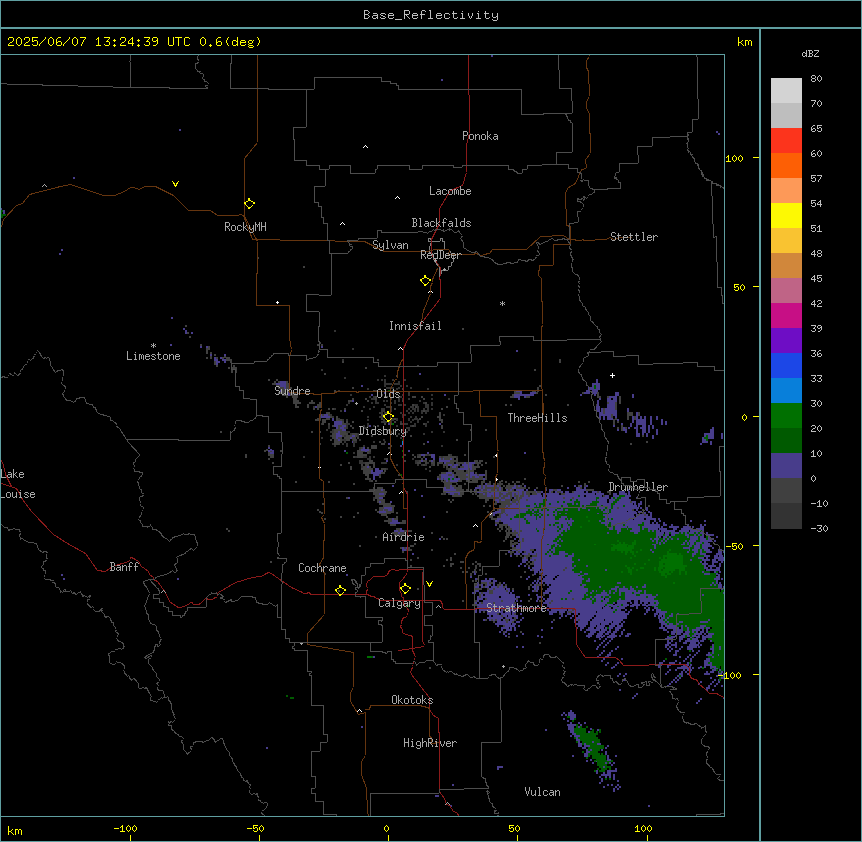This screenshot has width=862, height=842.
Task: Click the Okotoks town label
Action: (x=412, y=700)
